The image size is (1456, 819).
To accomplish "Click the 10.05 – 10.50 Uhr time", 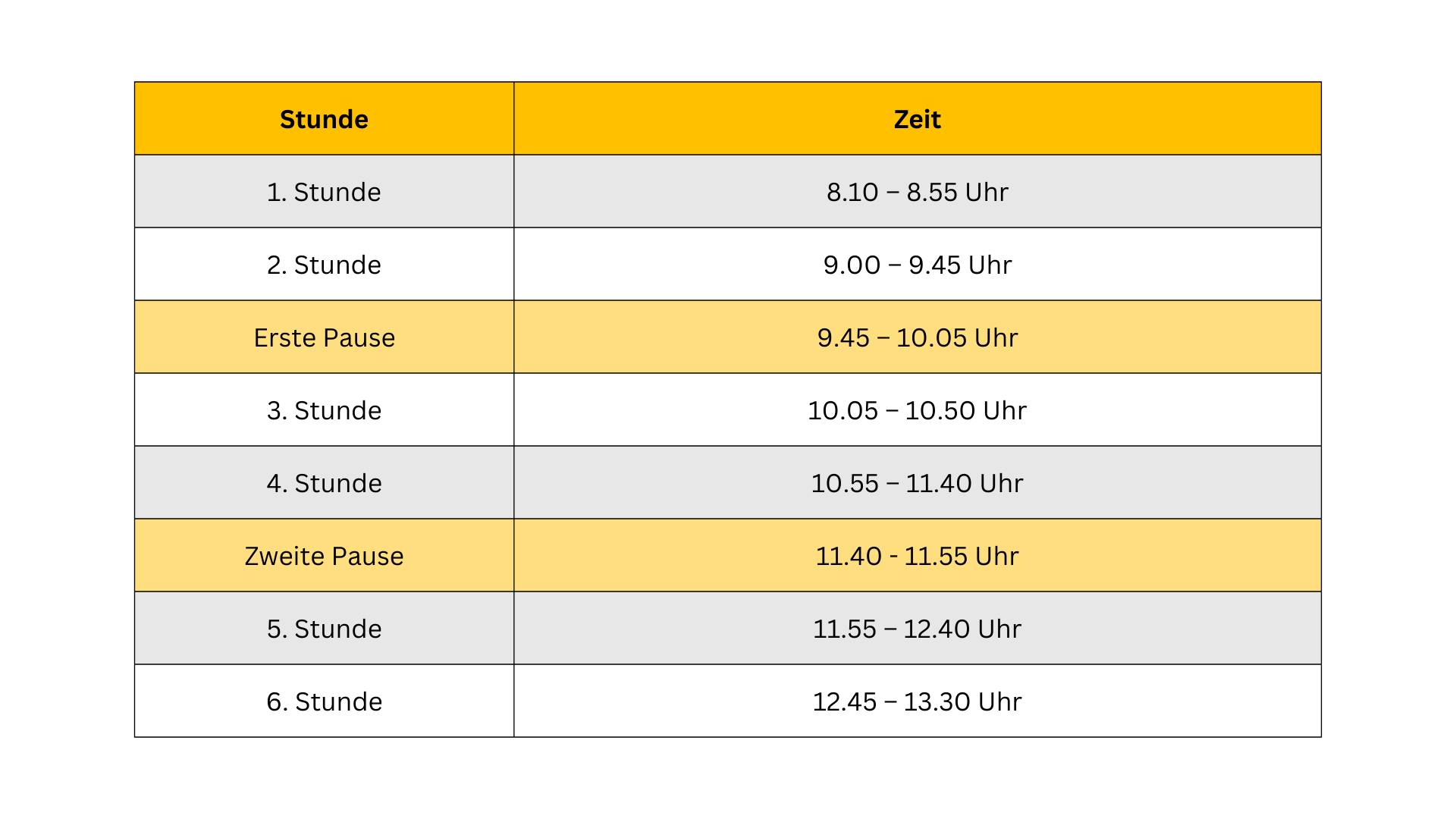I will 918,410.
